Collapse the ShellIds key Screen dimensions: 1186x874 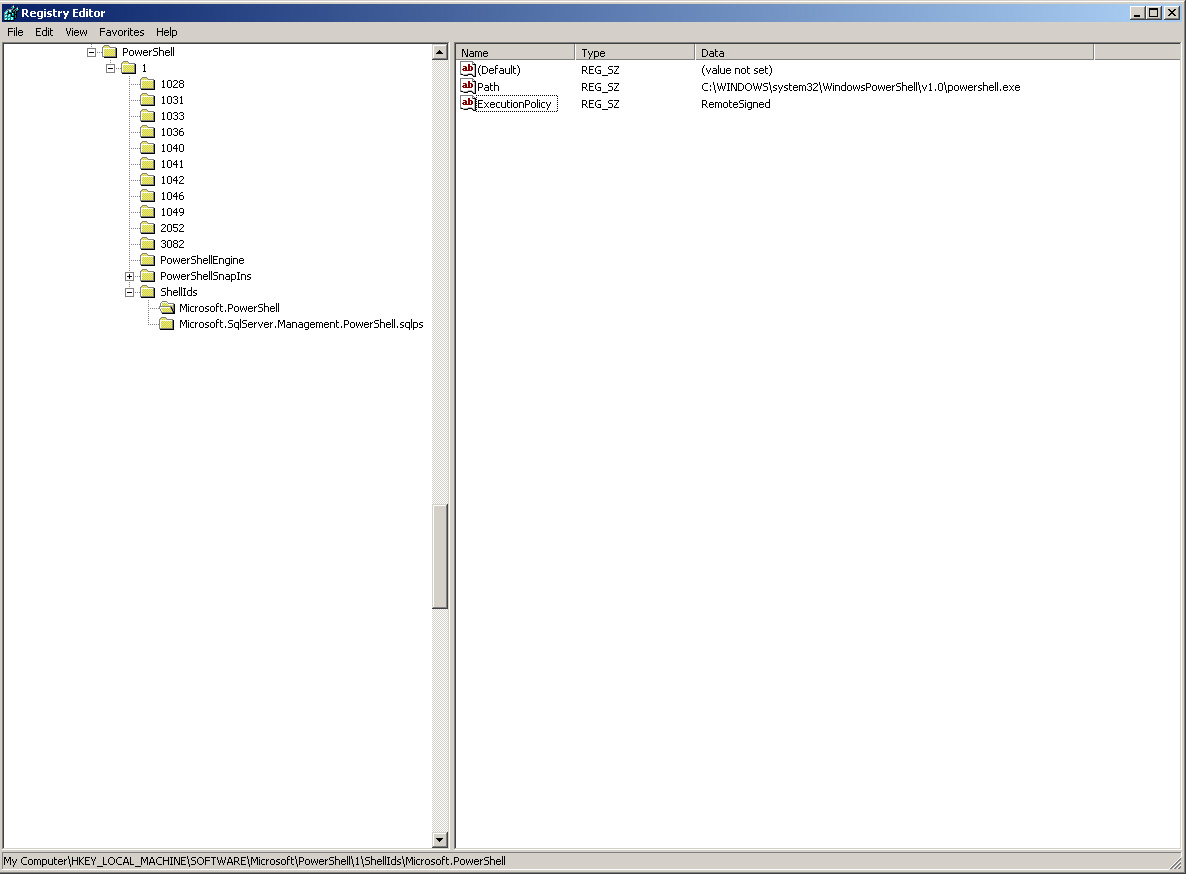(x=129, y=292)
